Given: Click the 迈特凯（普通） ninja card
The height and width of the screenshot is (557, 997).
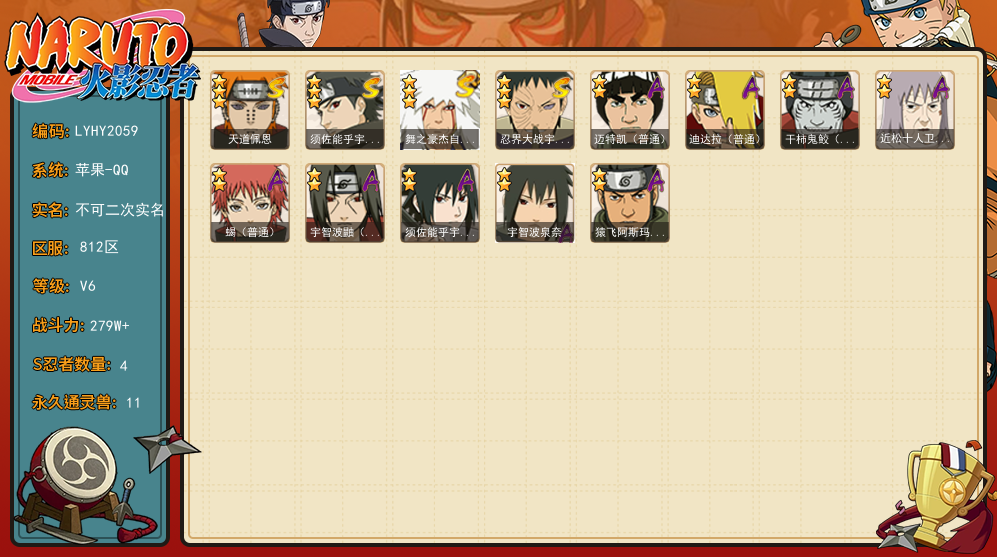Looking at the screenshot, I should [629, 110].
